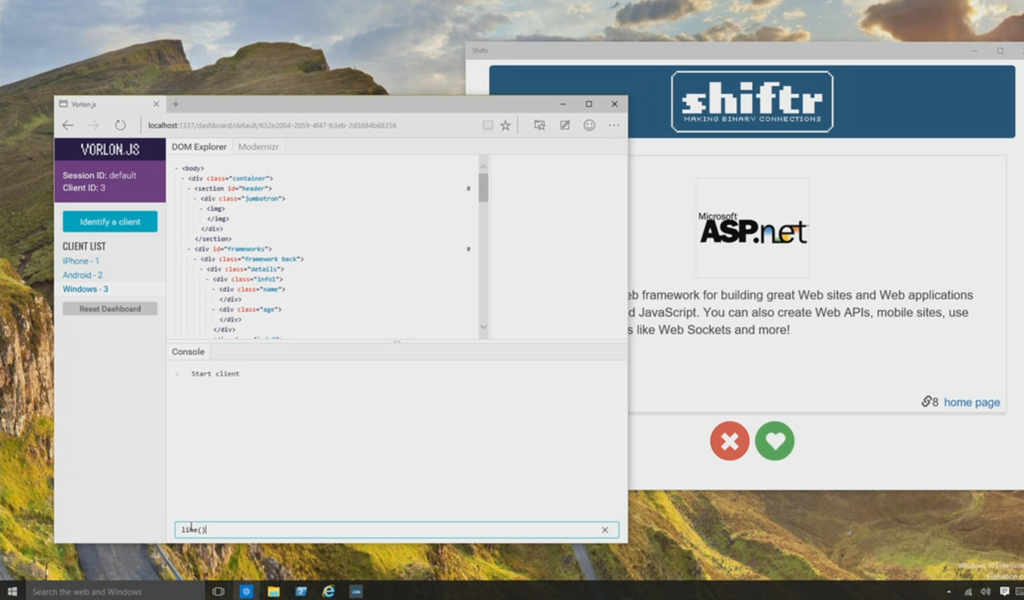Viewport: 1024px width, 600px height.
Task: Click the network icon in system tray
Action: (x=968, y=592)
